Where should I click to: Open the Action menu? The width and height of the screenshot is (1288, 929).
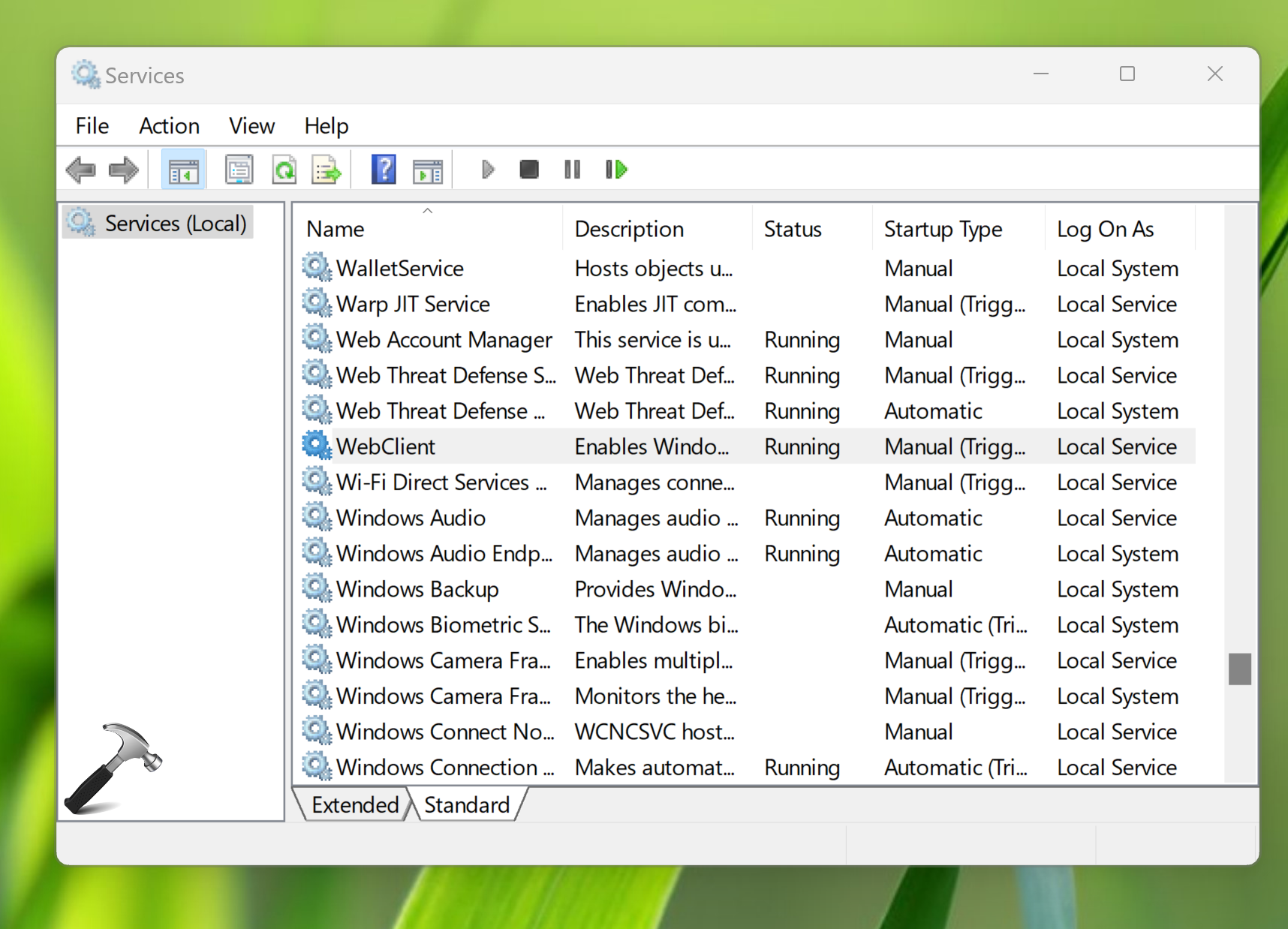coord(169,126)
